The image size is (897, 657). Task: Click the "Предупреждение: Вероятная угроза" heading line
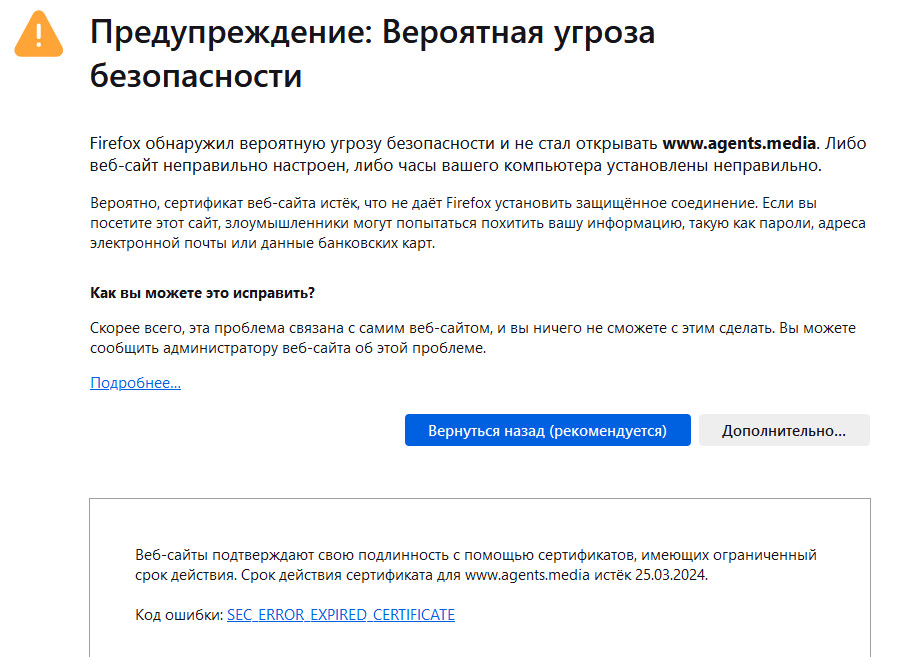pyautogui.click(x=372, y=33)
